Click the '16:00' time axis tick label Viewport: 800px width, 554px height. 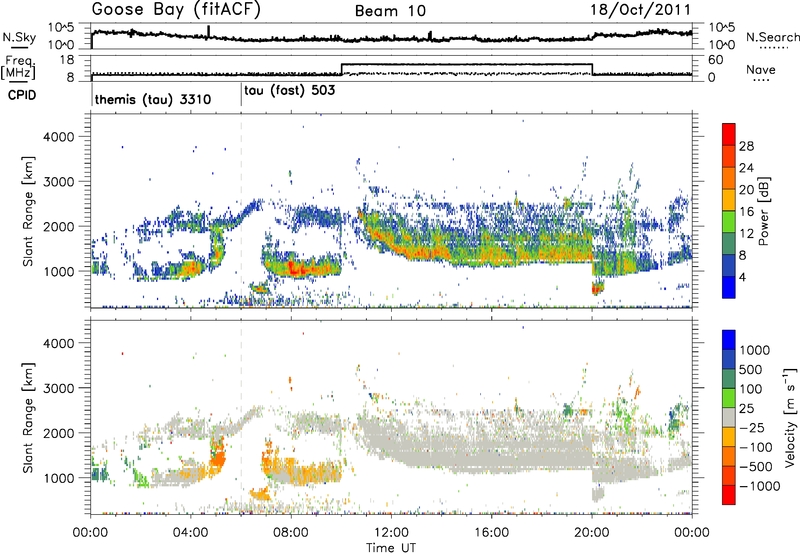(491, 533)
